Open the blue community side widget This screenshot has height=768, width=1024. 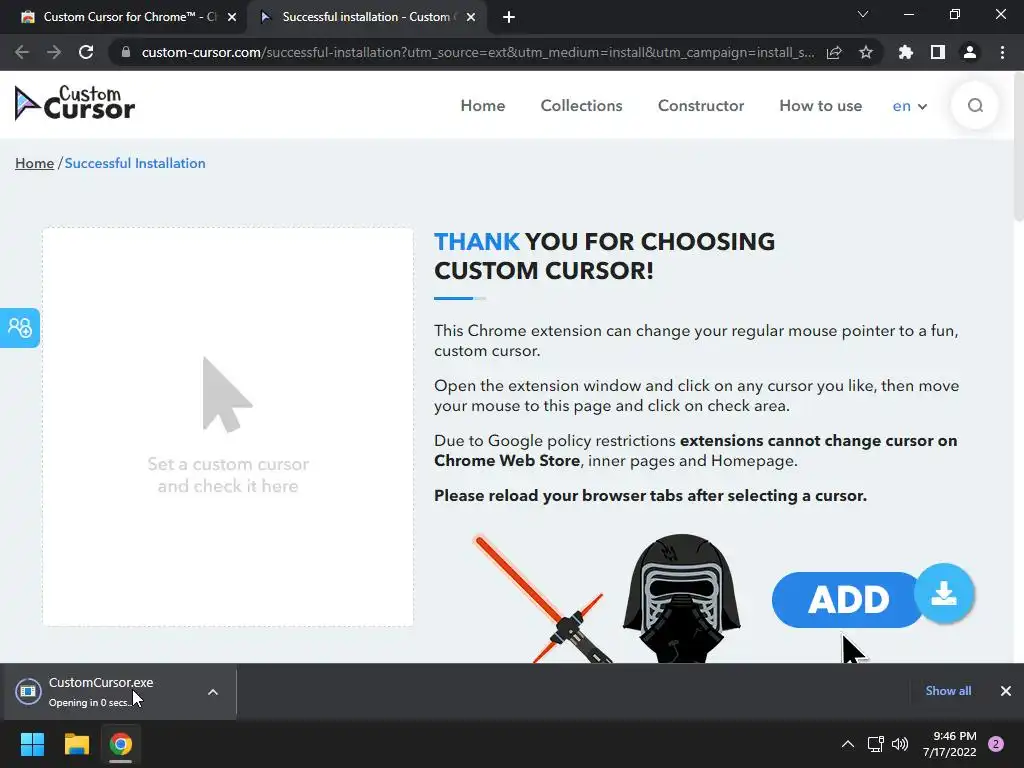[x=20, y=327]
